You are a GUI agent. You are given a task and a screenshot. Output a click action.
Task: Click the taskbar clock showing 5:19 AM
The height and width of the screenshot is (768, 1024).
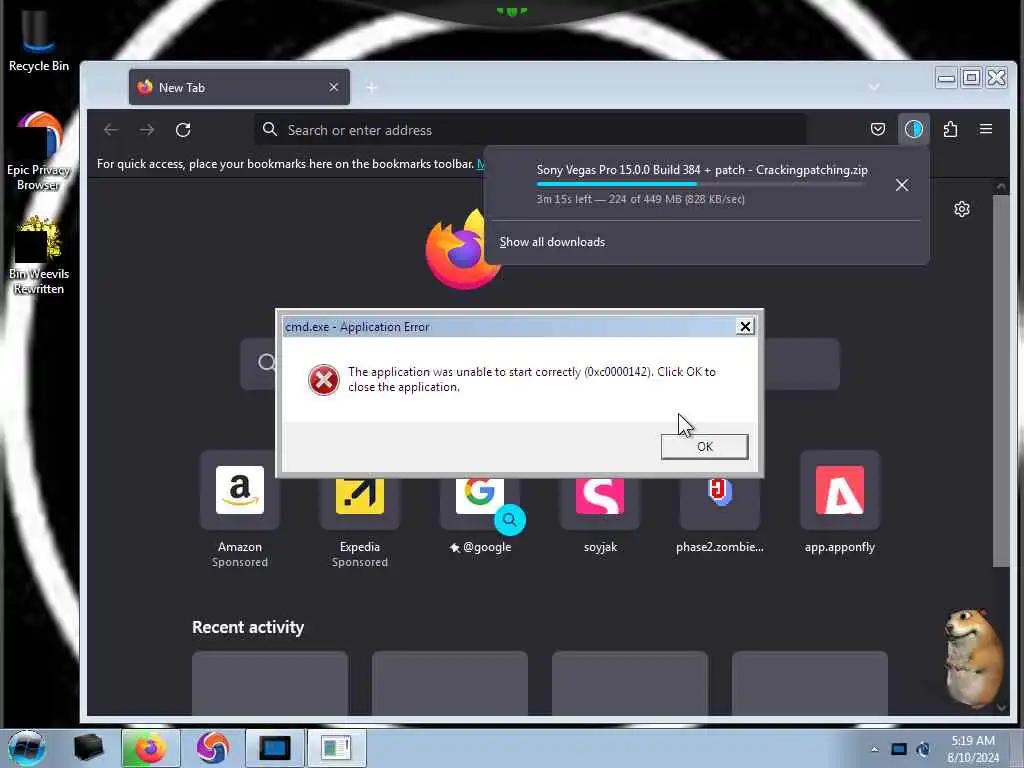click(973, 749)
